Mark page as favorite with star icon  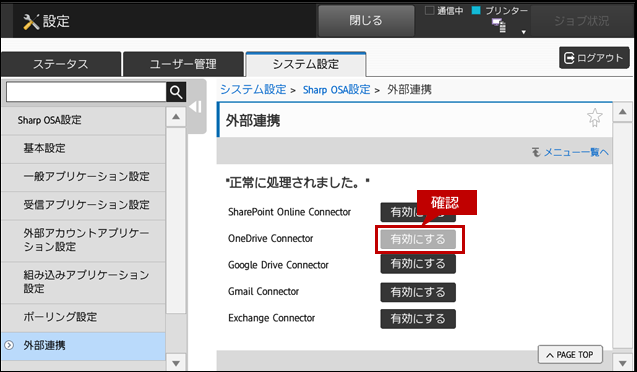594,118
